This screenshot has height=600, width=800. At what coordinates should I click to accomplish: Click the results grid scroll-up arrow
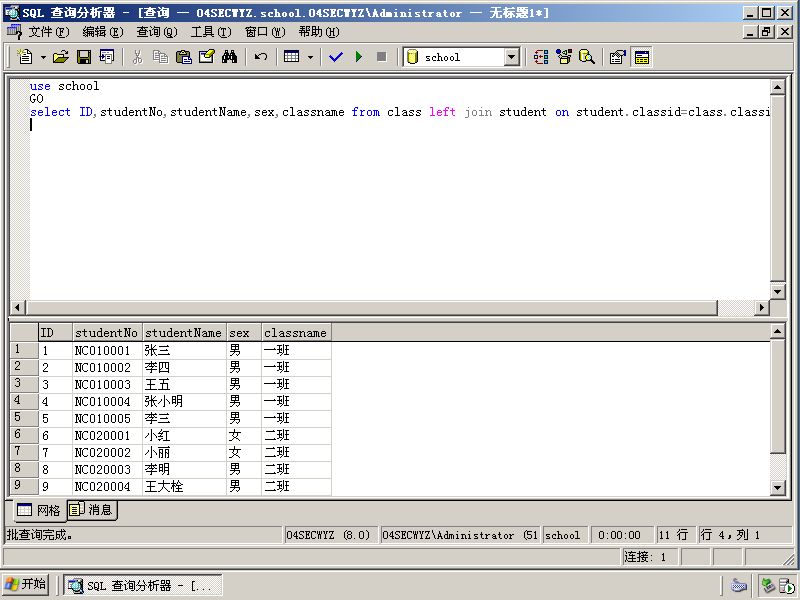(777, 332)
